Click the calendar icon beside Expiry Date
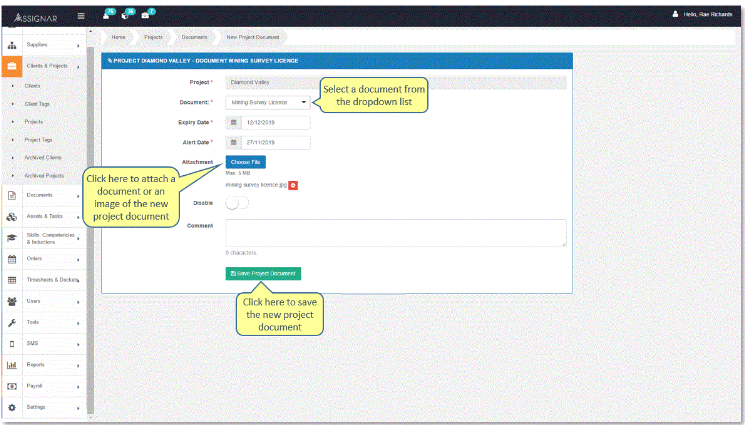The height and width of the screenshot is (425, 745). coord(234,122)
